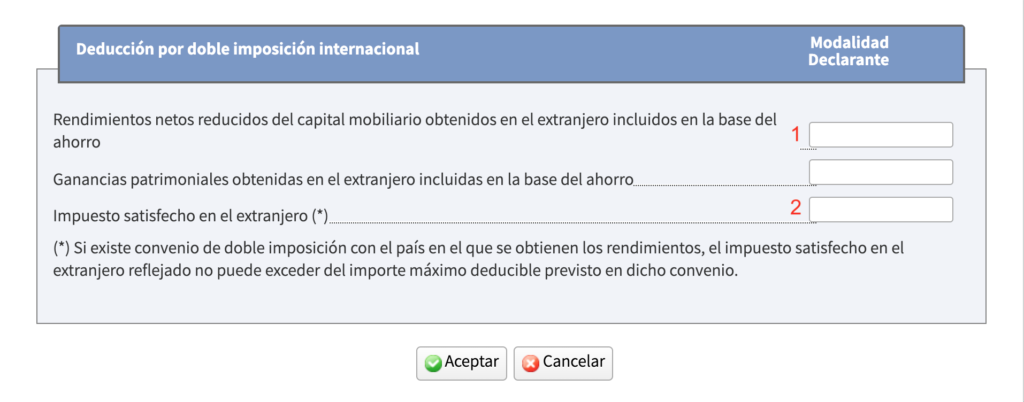1024x402 pixels.
Task: Click the word ahorro on the first label's second line
Action: tap(77, 143)
